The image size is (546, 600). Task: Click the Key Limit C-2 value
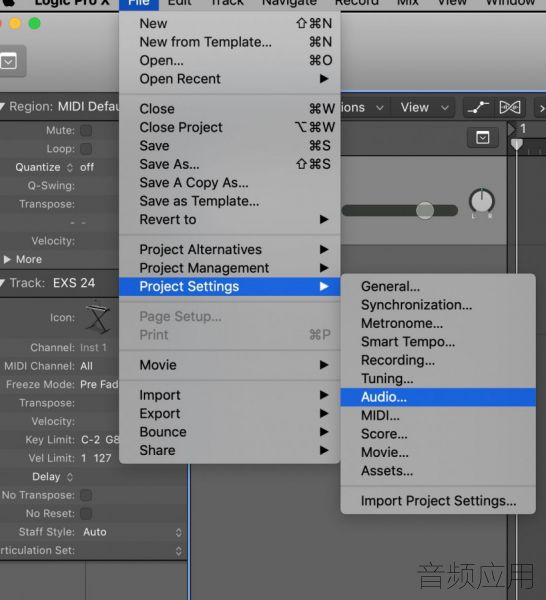(x=90, y=440)
